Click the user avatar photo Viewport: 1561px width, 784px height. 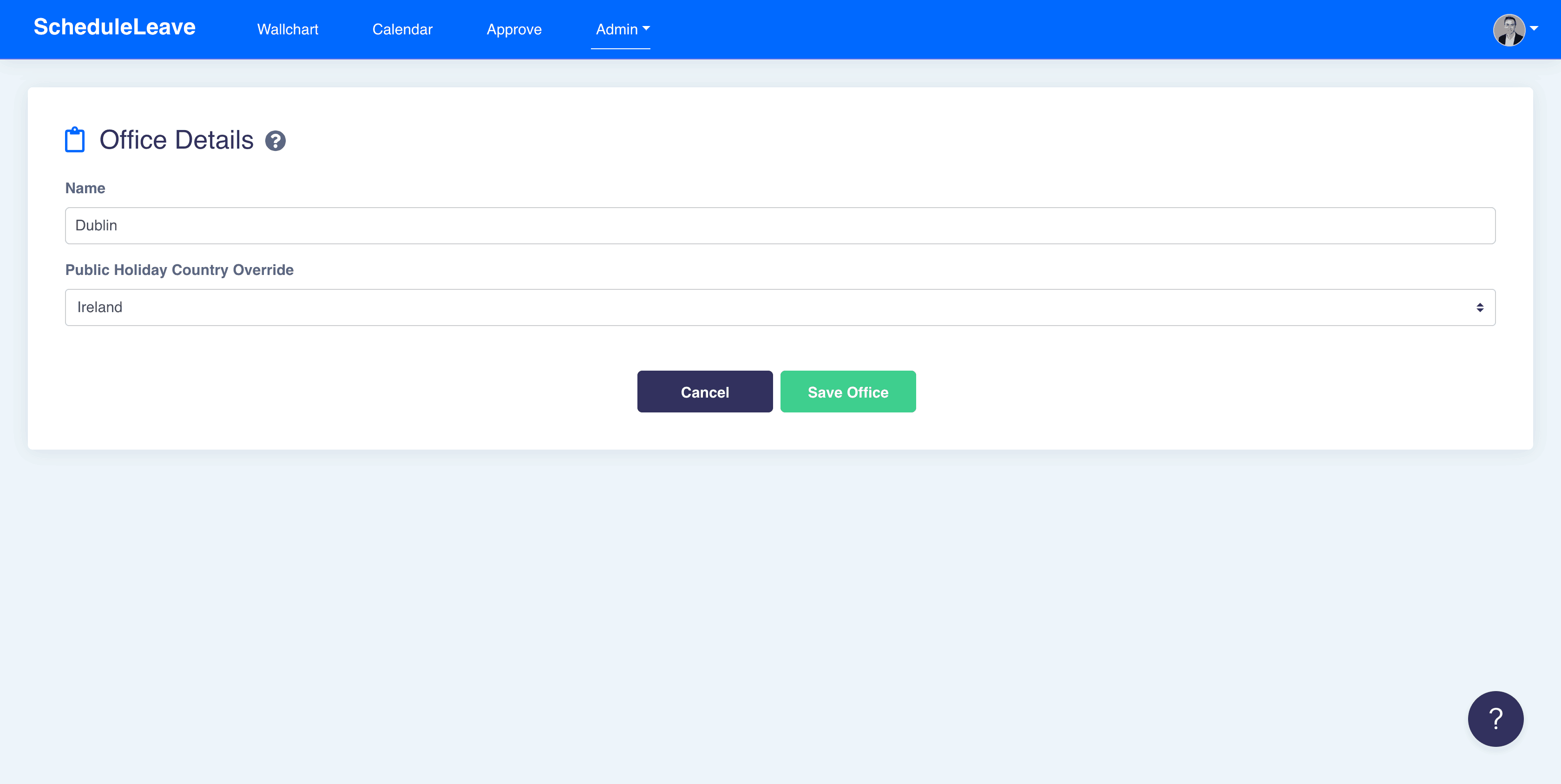click(x=1509, y=30)
